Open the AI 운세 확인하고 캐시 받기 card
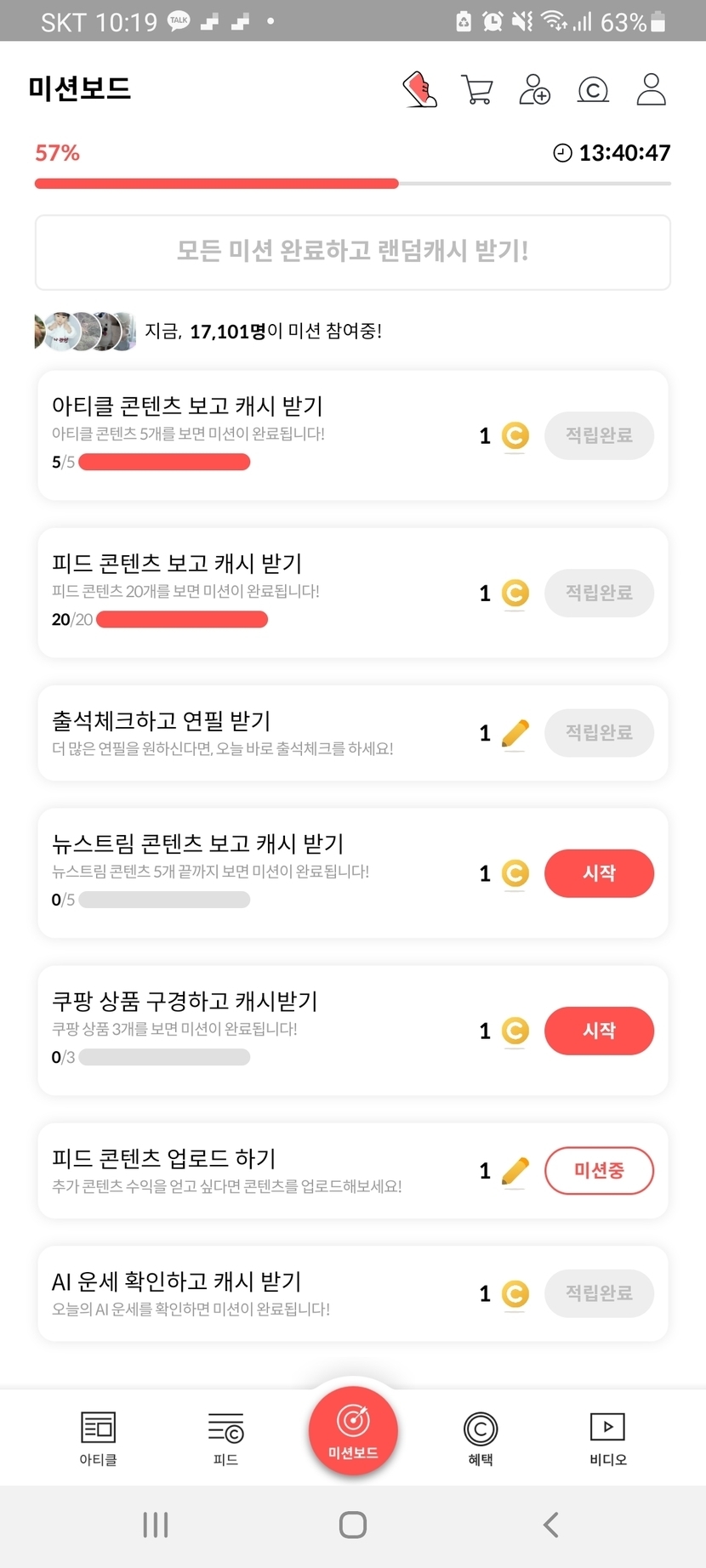Screen dimensions: 706x1568 (x=255, y=1293)
